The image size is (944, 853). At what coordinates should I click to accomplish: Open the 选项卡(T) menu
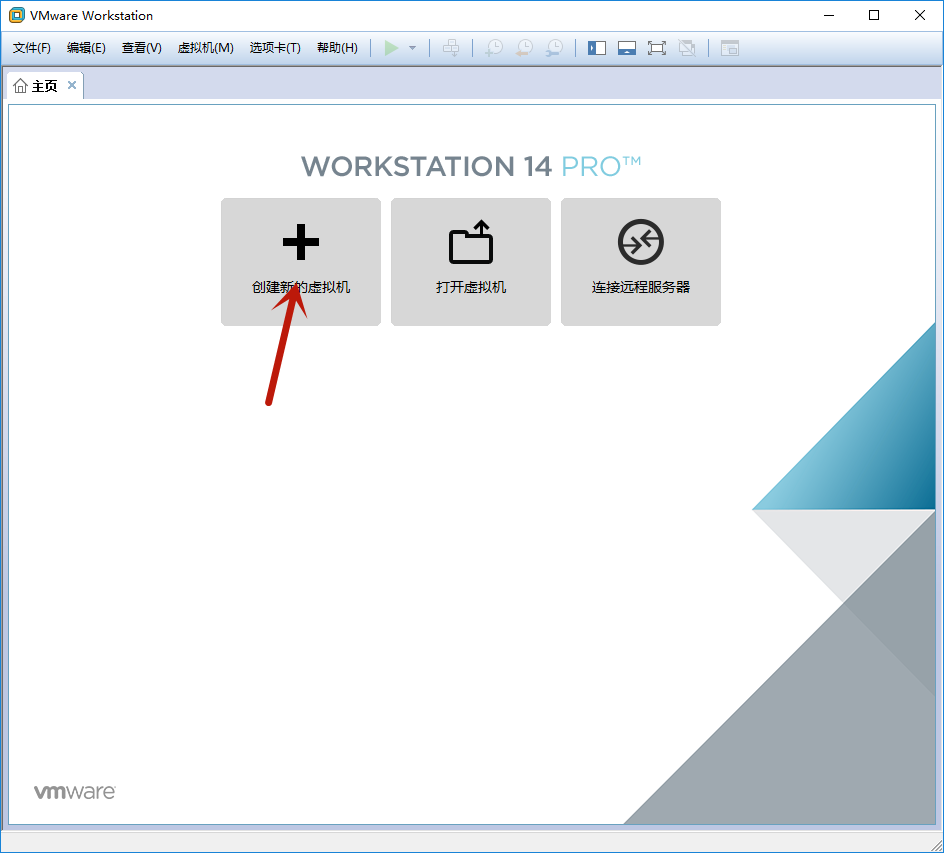(x=275, y=48)
